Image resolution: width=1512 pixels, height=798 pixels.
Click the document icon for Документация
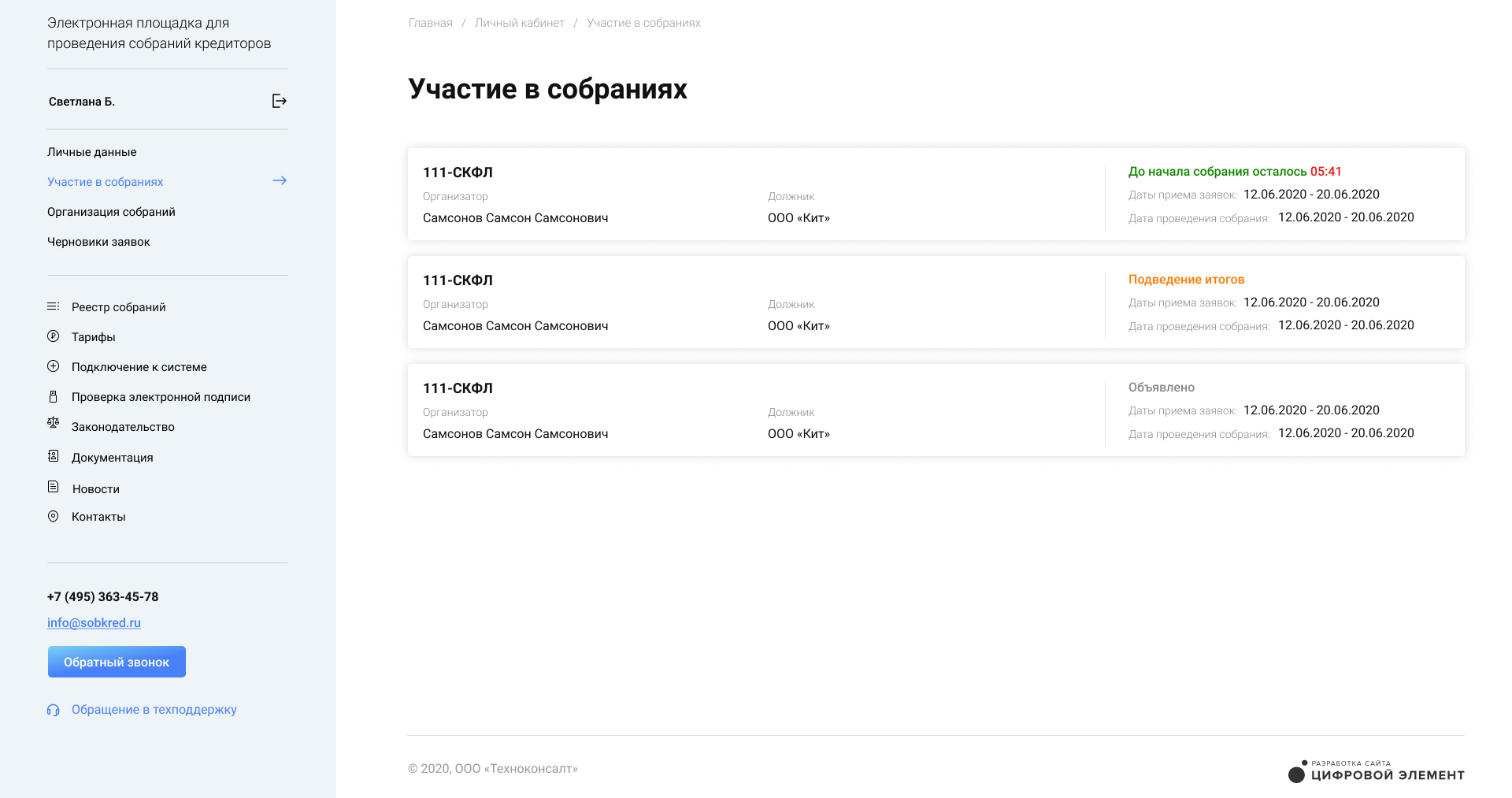53,456
